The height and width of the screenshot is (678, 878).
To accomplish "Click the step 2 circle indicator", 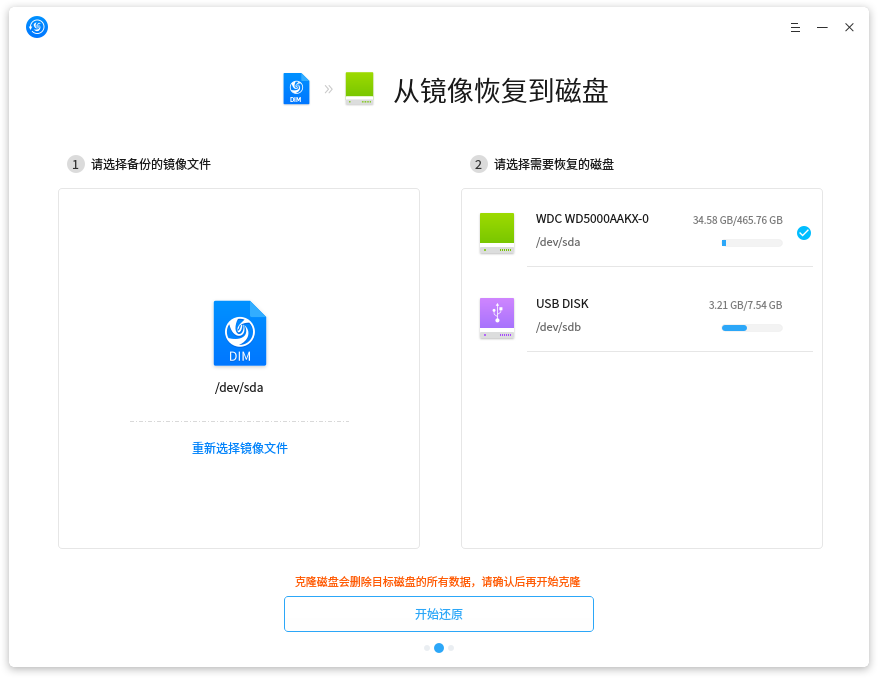I will (475, 164).
